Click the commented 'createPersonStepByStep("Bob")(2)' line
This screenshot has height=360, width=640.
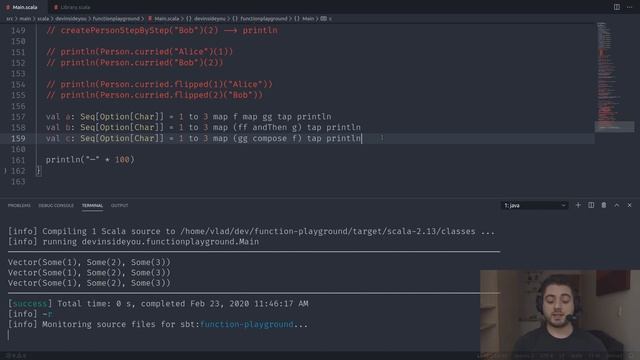click(x=162, y=31)
